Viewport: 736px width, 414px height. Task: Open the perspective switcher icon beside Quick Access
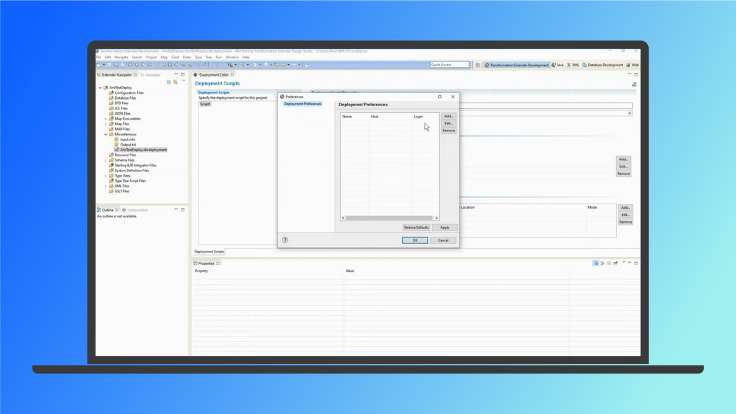(477, 65)
